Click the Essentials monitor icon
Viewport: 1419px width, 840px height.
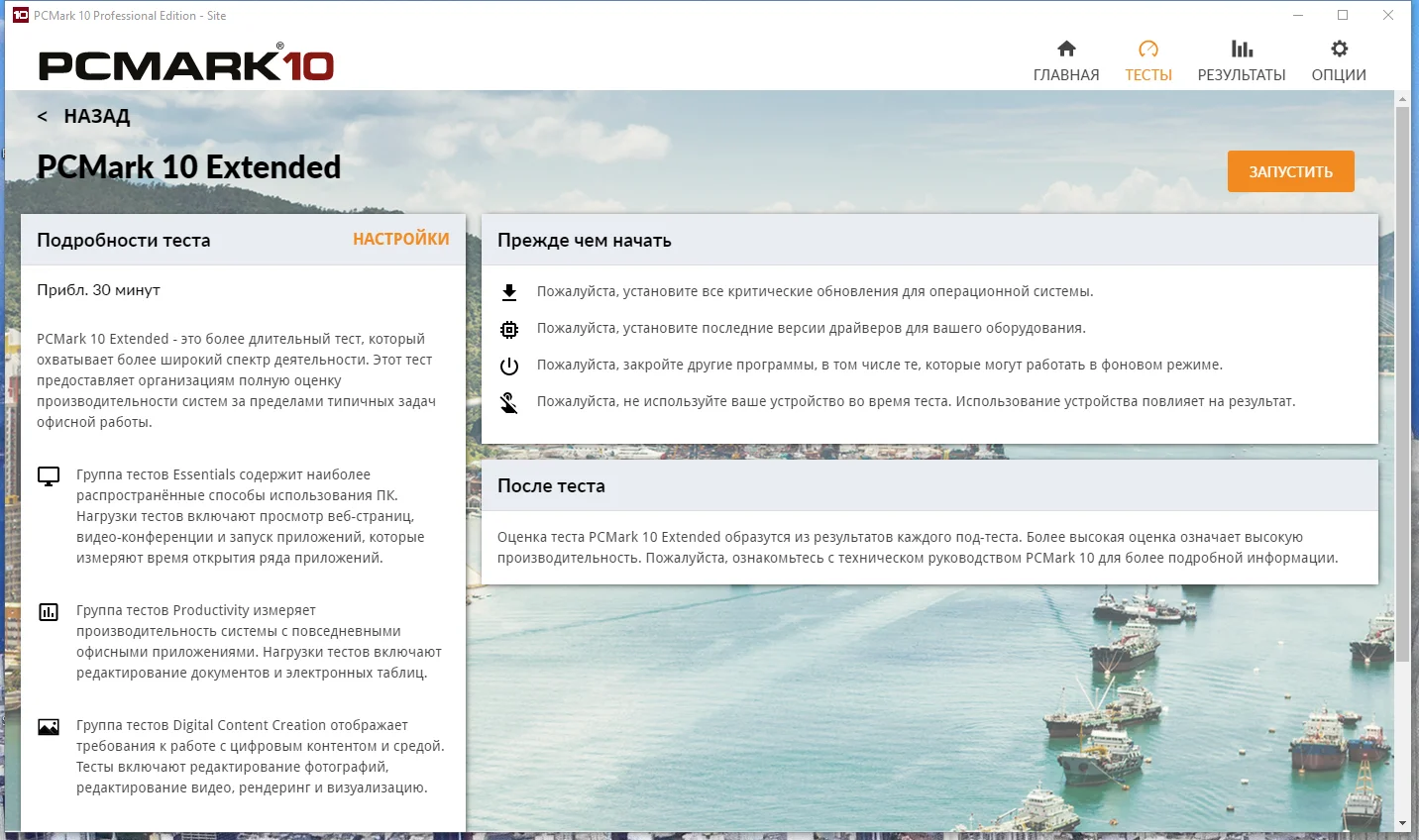coord(49,476)
